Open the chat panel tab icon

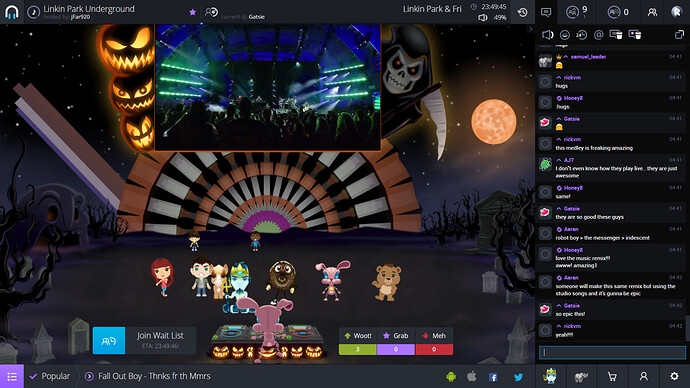[x=546, y=12]
